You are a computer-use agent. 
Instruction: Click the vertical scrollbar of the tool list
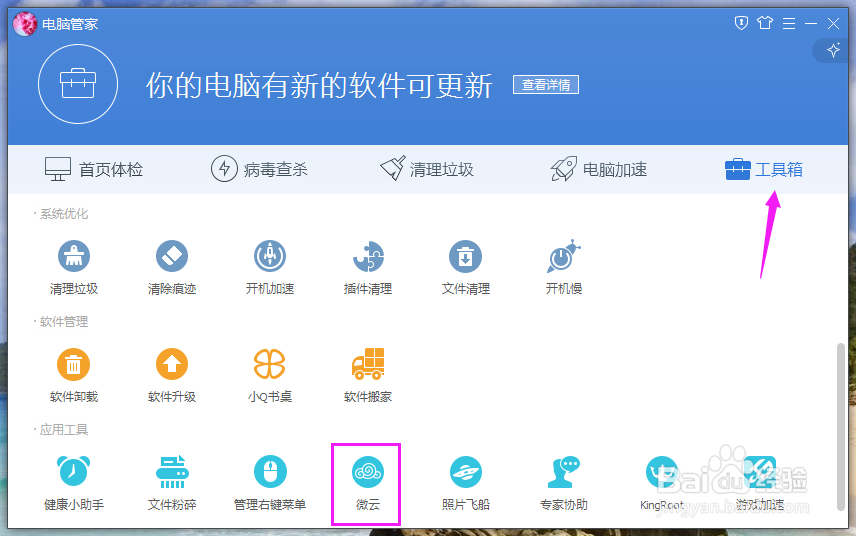(x=841, y=427)
